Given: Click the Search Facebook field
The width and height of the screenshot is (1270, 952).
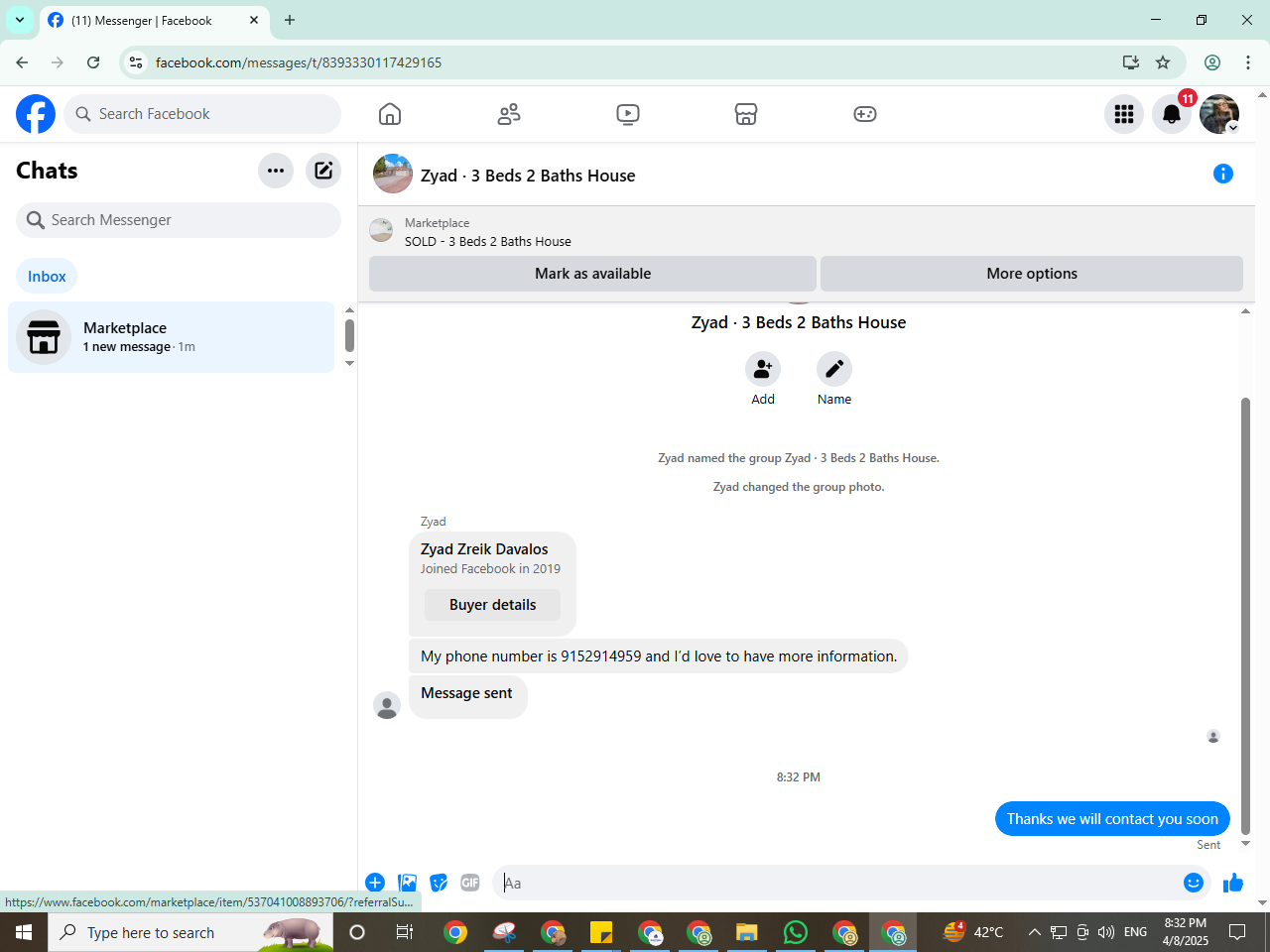Looking at the screenshot, I should pos(202,114).
